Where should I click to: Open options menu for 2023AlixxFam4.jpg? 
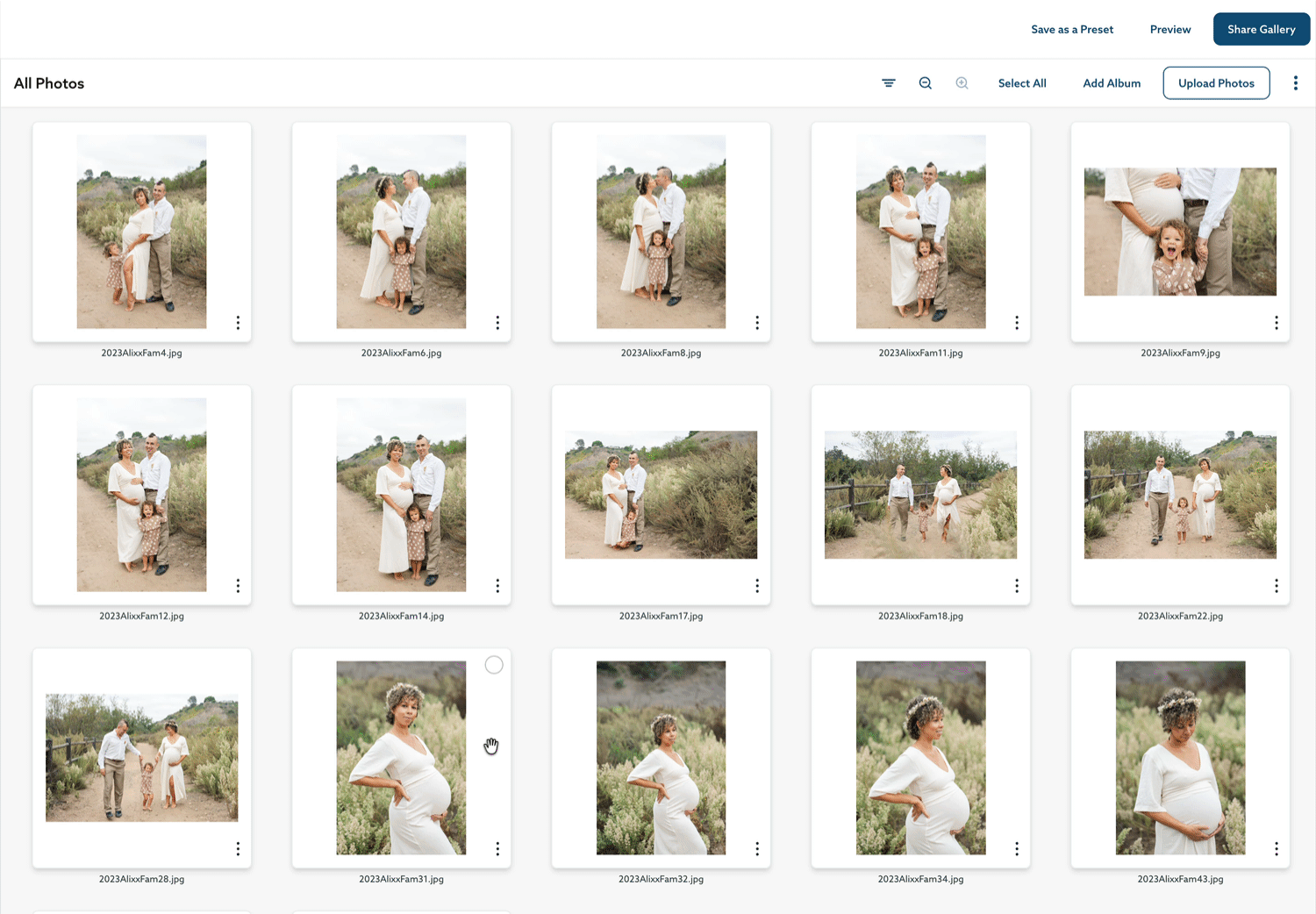click(238, 323)
